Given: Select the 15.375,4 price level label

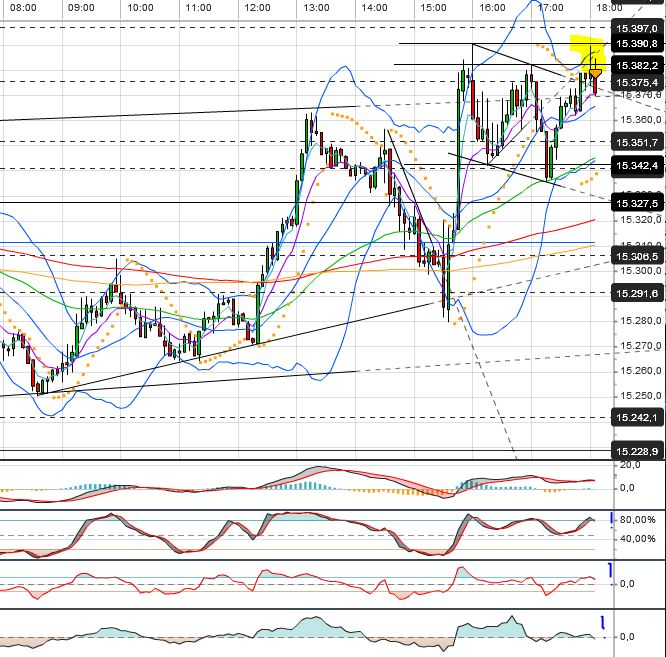Looking at the screenshot, I should (637, 82).
